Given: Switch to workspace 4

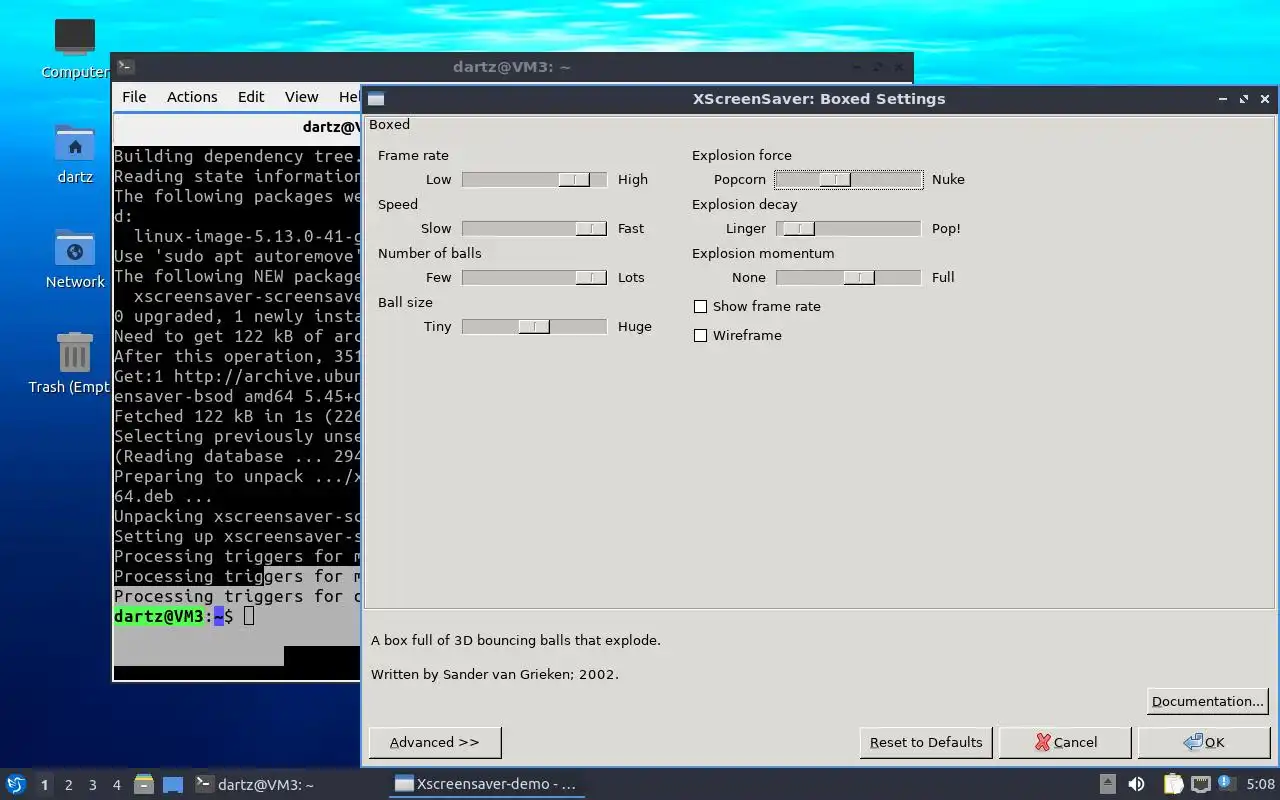Looking at the screenshot, I should [x=116, y=785].
